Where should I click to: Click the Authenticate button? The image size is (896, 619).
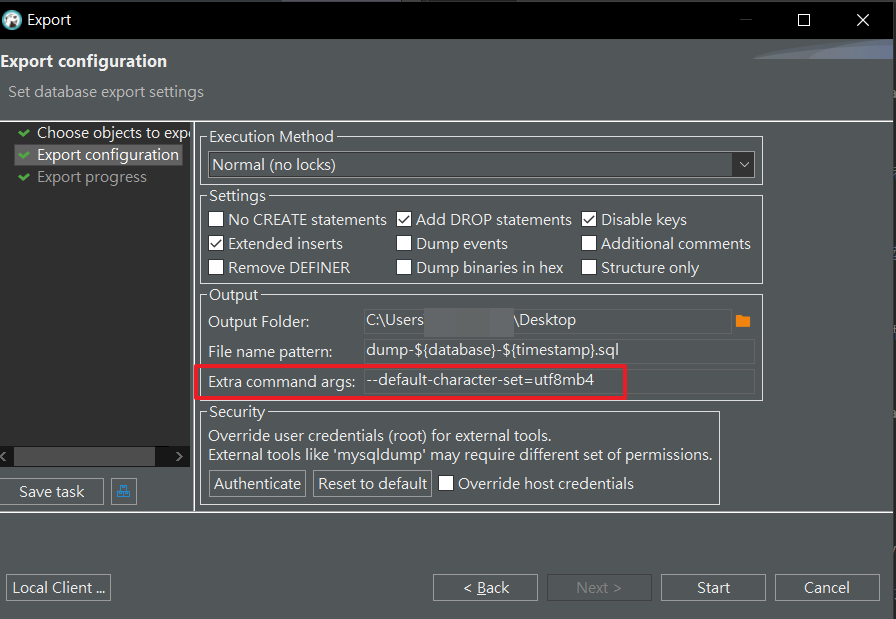[x=257, y=483]
